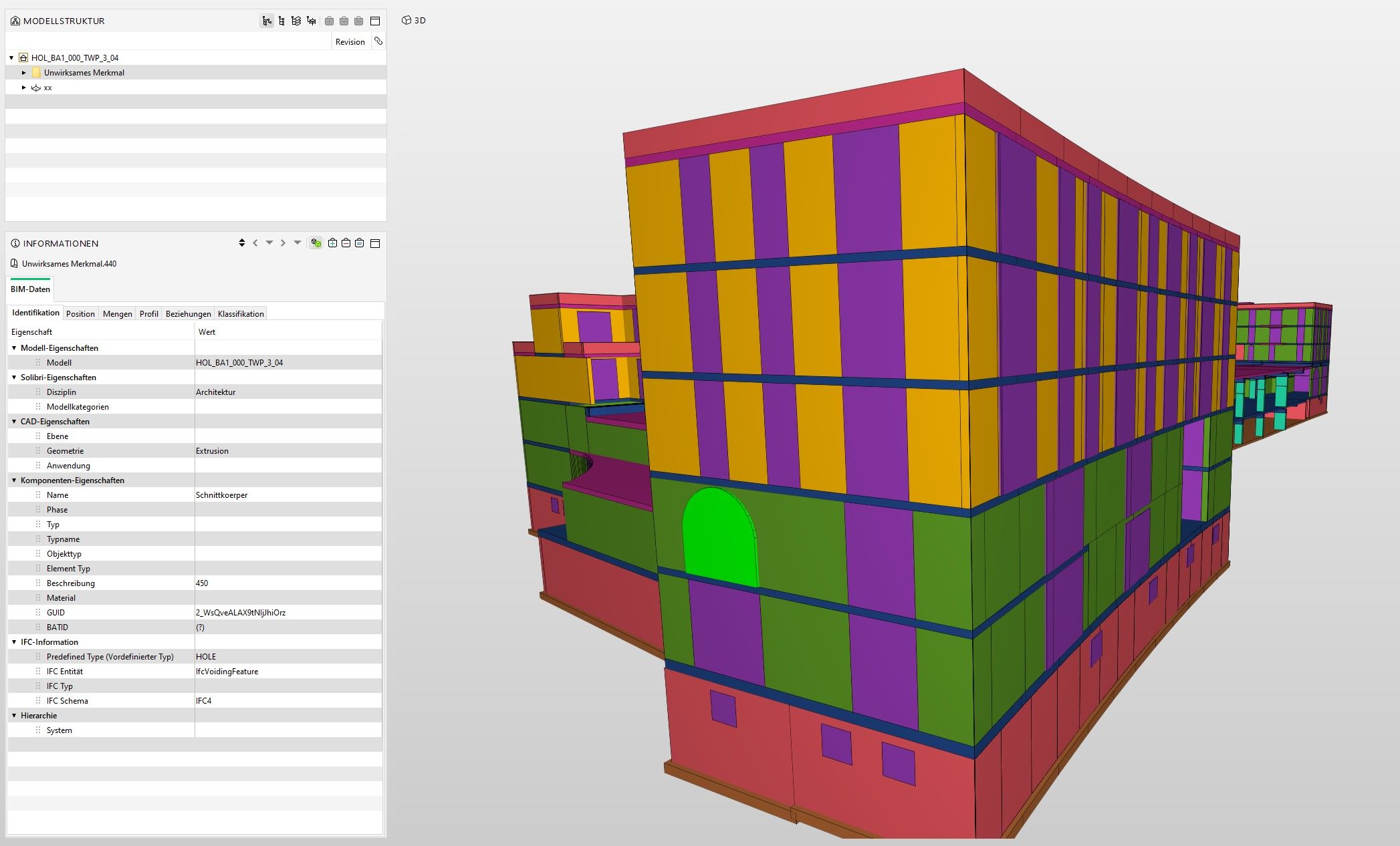Expand the xx tree node

(x=24, y=88)
